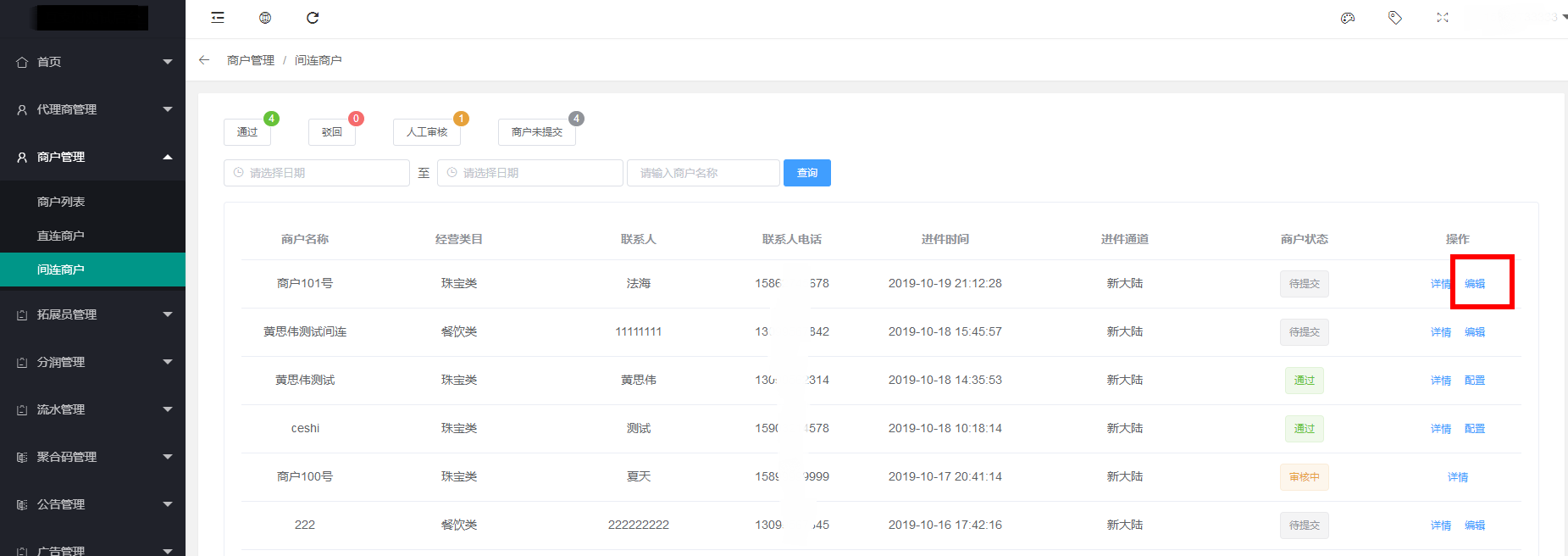Open the theme palette icon

click(x=1348, y=18)
